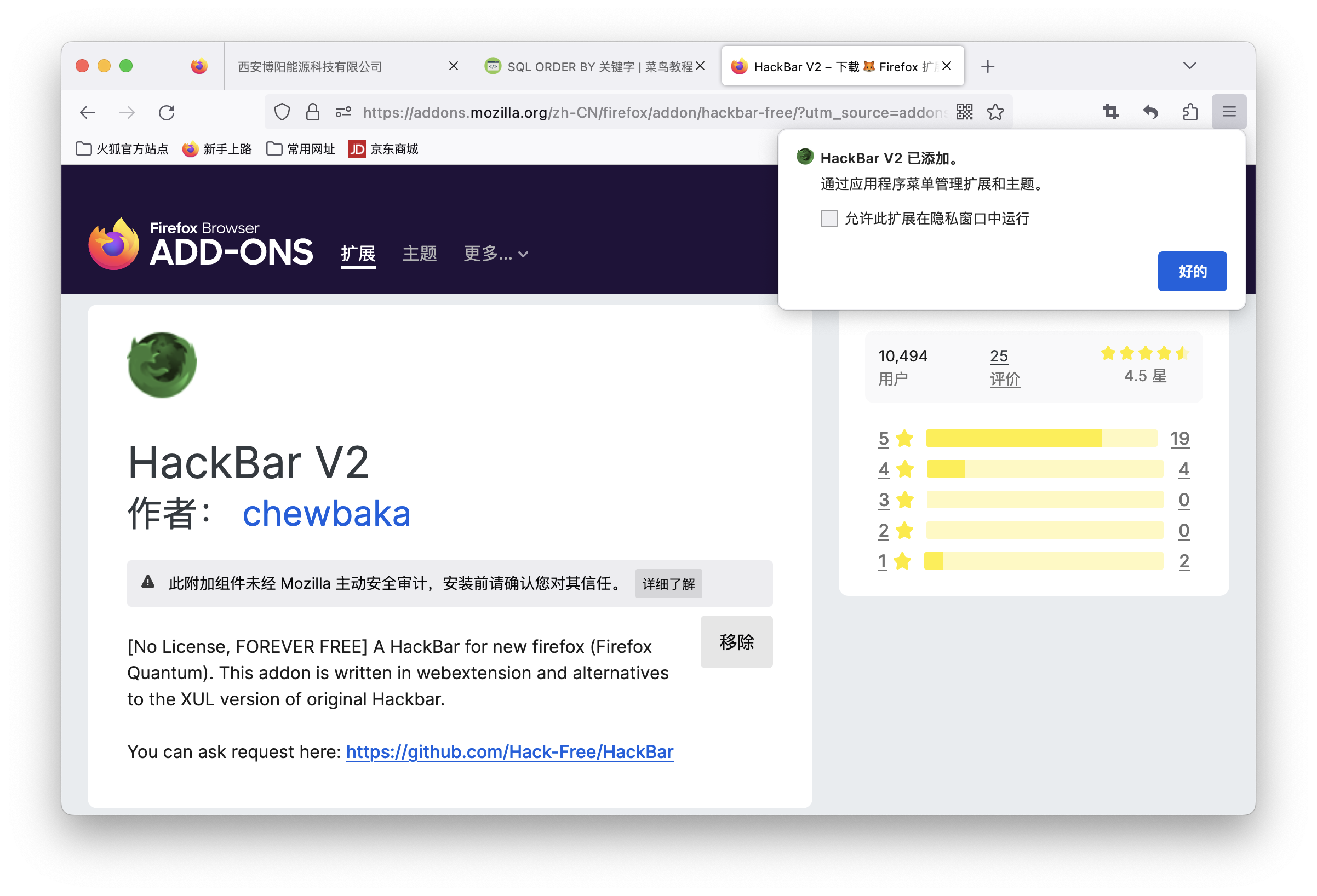Open 京东商城 bookmark

coord(383,149)
